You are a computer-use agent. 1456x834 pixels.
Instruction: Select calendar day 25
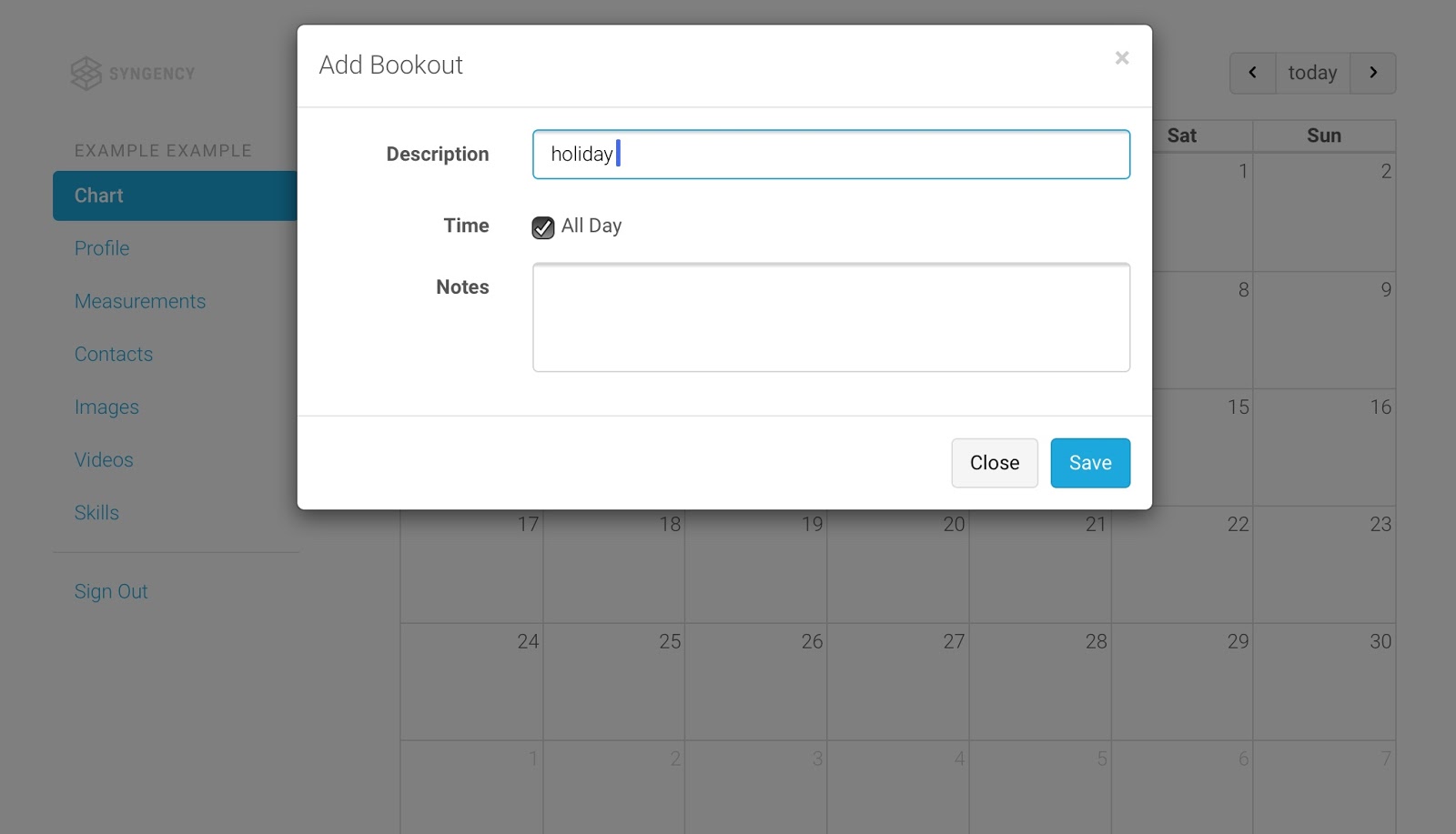(614, 681)
